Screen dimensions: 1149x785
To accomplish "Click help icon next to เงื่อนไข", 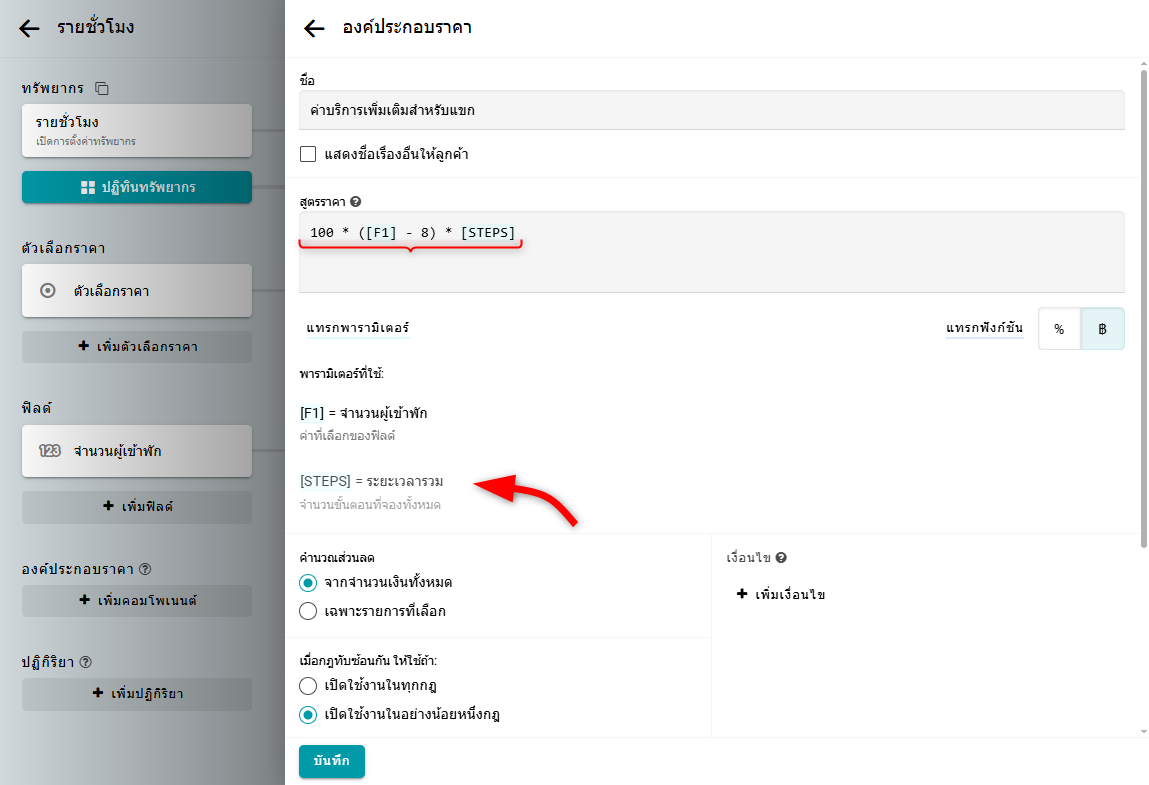I will pyautogui.click(x=781, y=557).
